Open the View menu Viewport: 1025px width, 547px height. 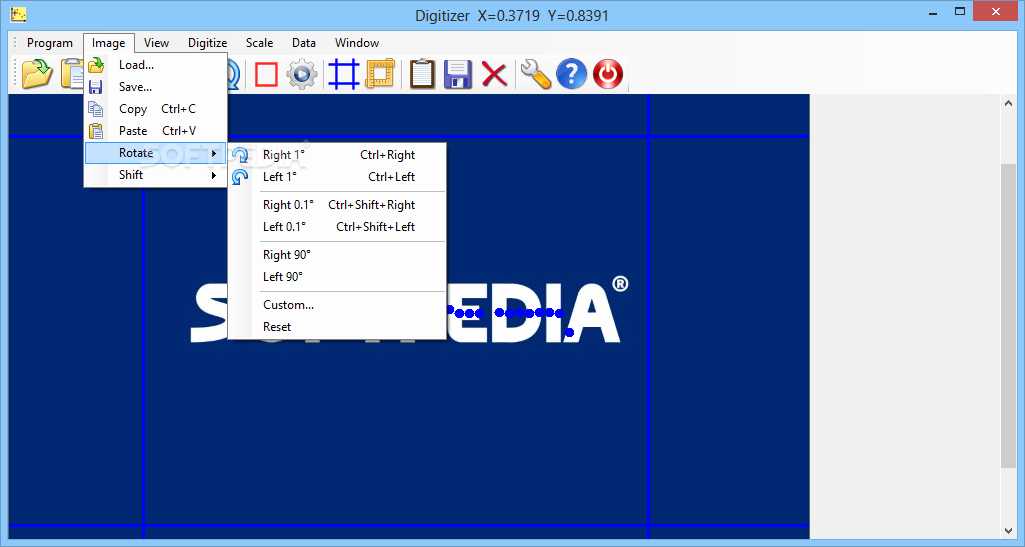156,42
